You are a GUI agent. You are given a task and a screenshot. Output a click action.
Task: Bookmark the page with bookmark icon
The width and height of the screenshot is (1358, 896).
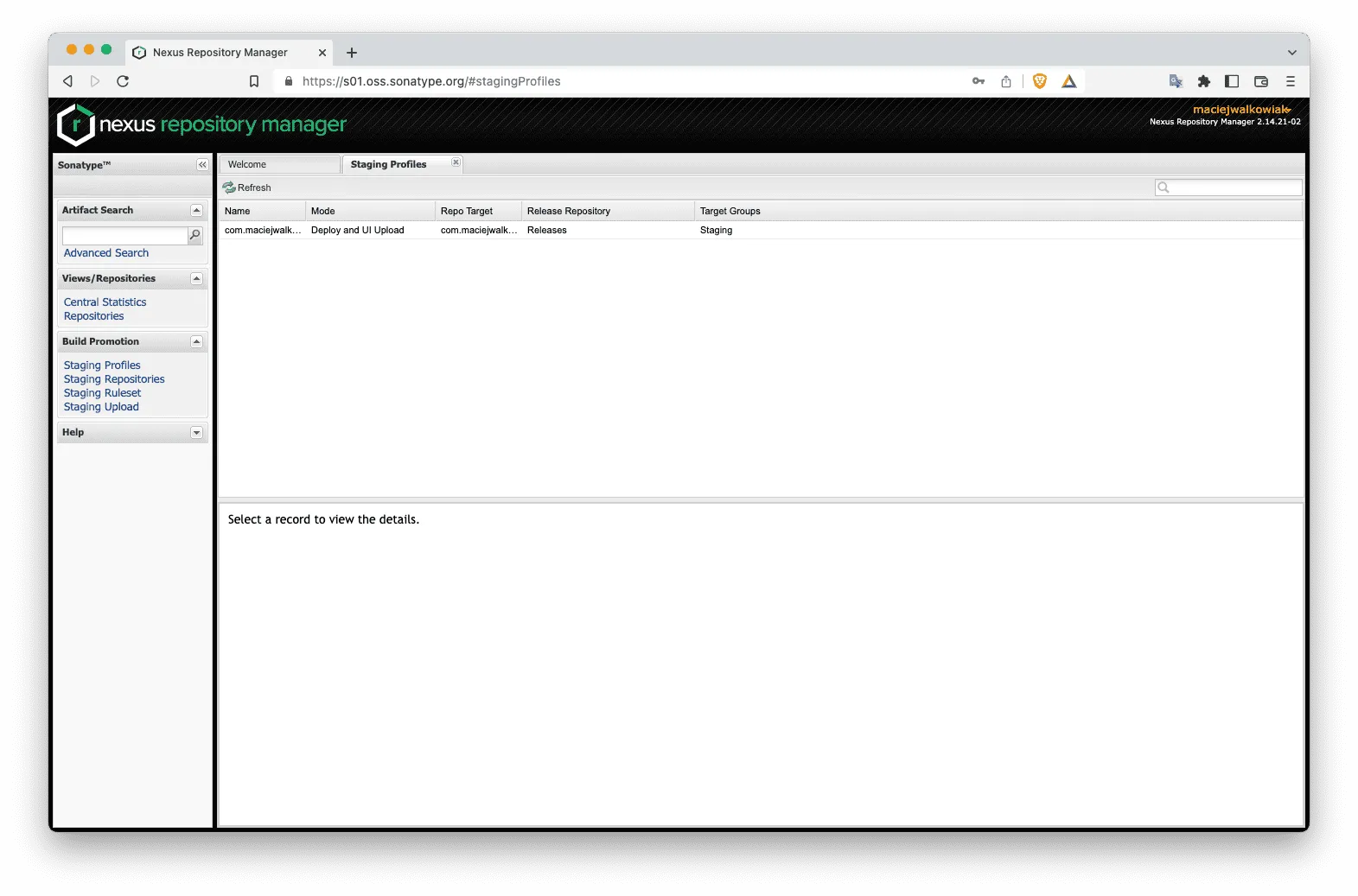[254, 81]
